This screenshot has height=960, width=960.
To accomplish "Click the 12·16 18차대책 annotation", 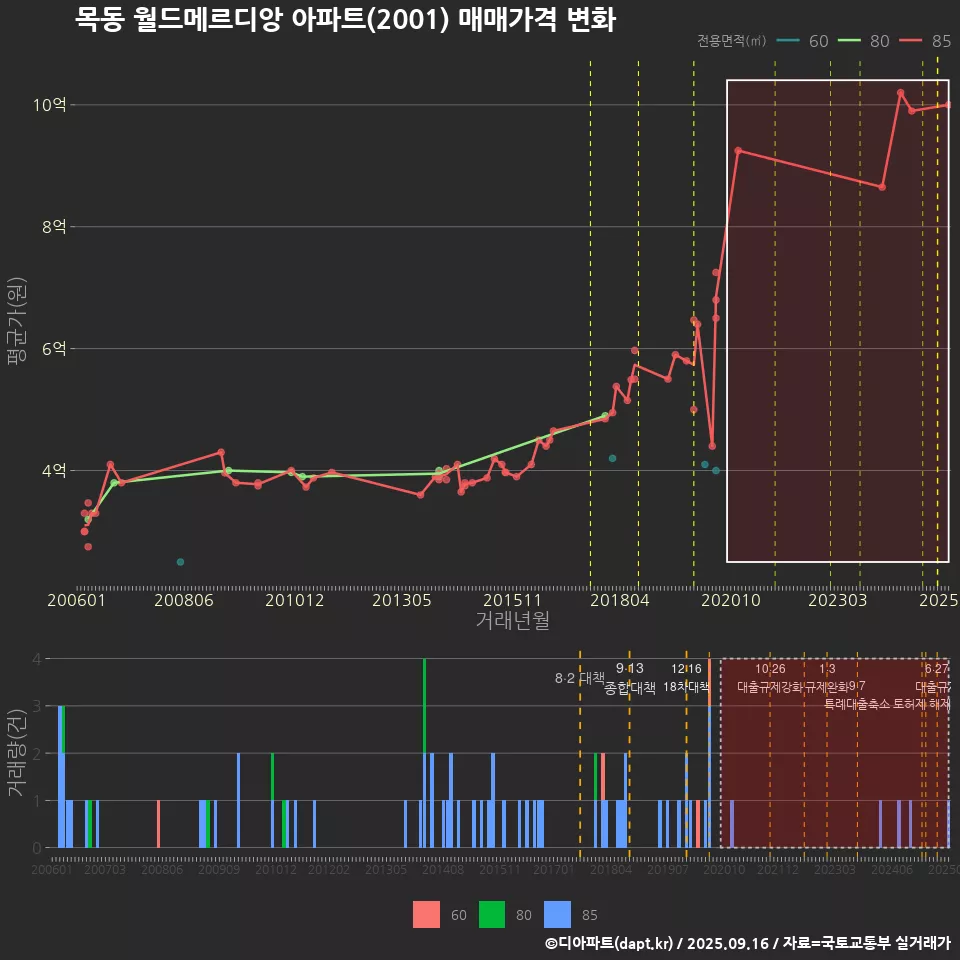I will click(686, 678).
